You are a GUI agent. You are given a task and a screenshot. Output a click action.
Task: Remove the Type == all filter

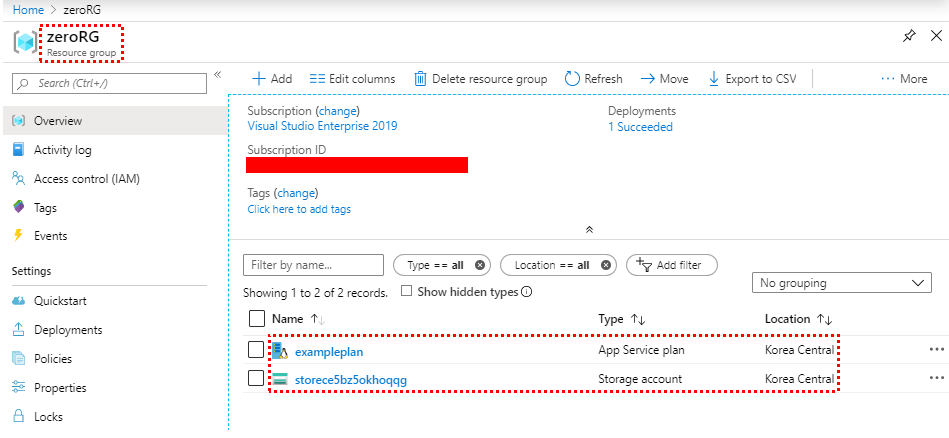(480, 265)
